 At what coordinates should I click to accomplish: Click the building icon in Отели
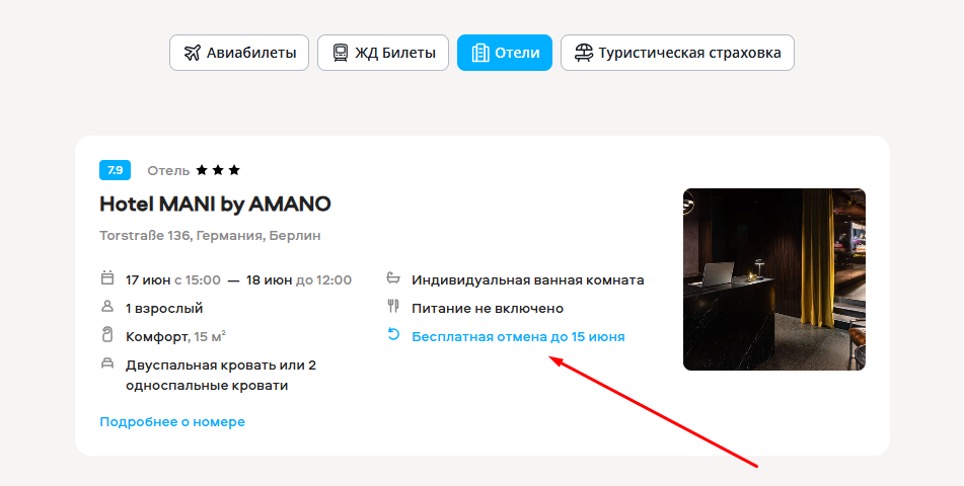click(480, 53)
